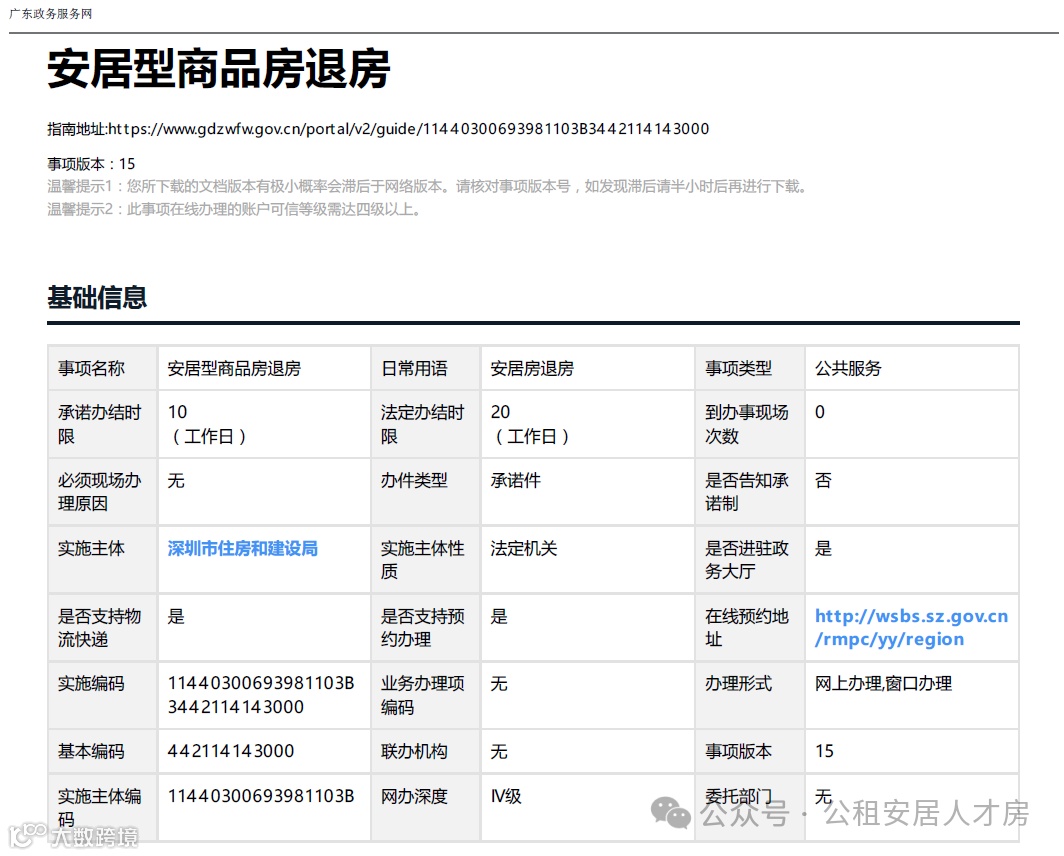Click the guide address URL under the title

click(408, 129)
